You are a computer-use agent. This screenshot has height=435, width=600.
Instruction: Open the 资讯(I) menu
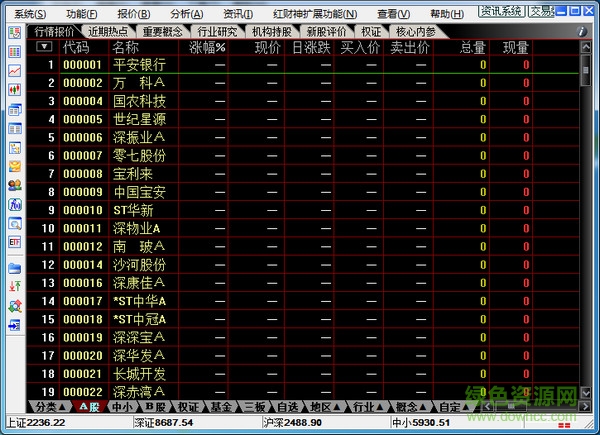click(238, 14)
